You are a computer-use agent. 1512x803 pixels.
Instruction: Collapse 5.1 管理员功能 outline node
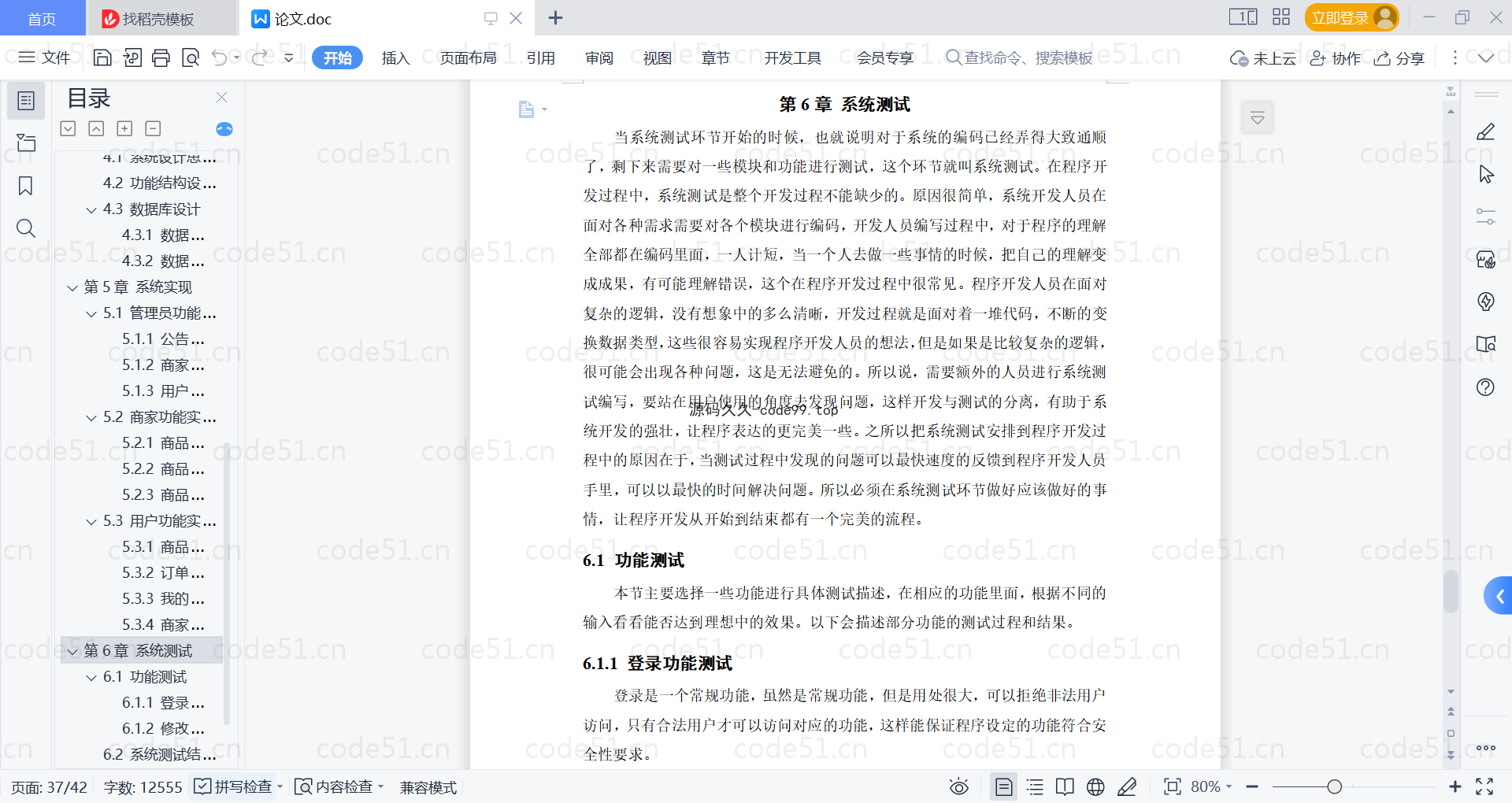[91, 314]
